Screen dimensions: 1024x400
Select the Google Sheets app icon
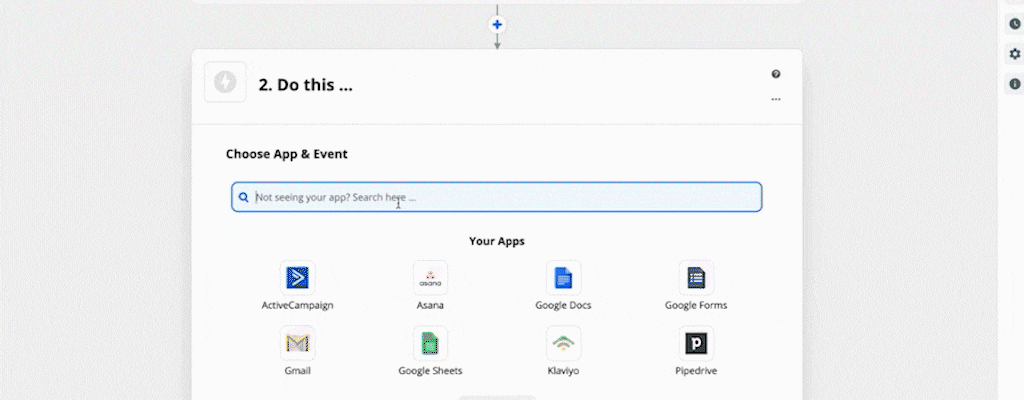pos(430,343)
